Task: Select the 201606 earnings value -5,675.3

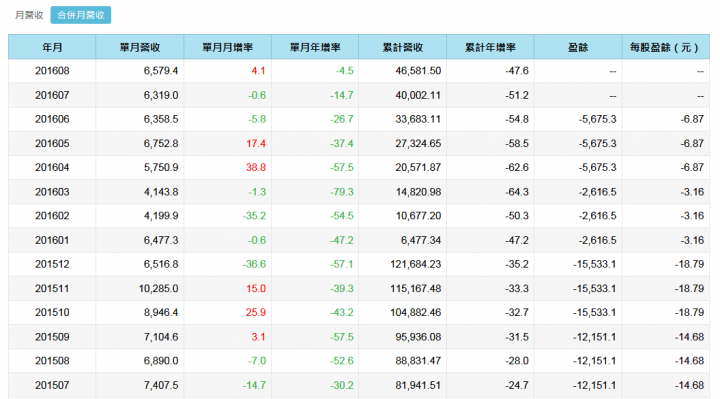Action: (597, 119)
